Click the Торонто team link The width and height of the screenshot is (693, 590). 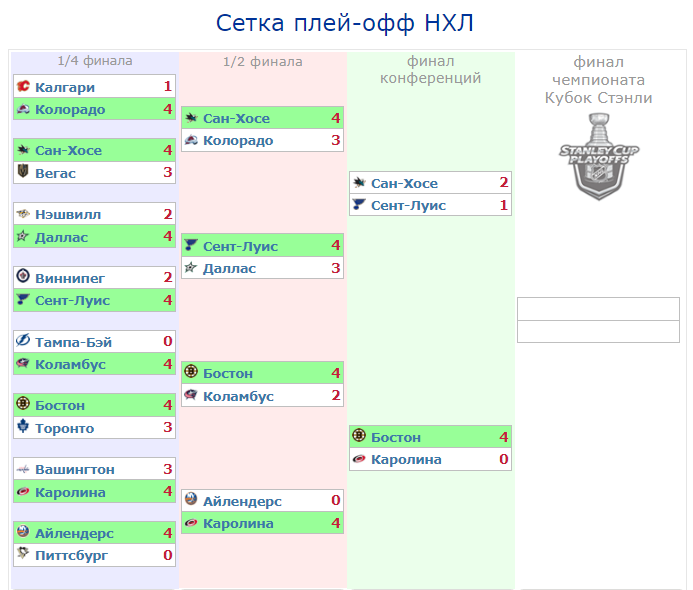pos(64,428)
